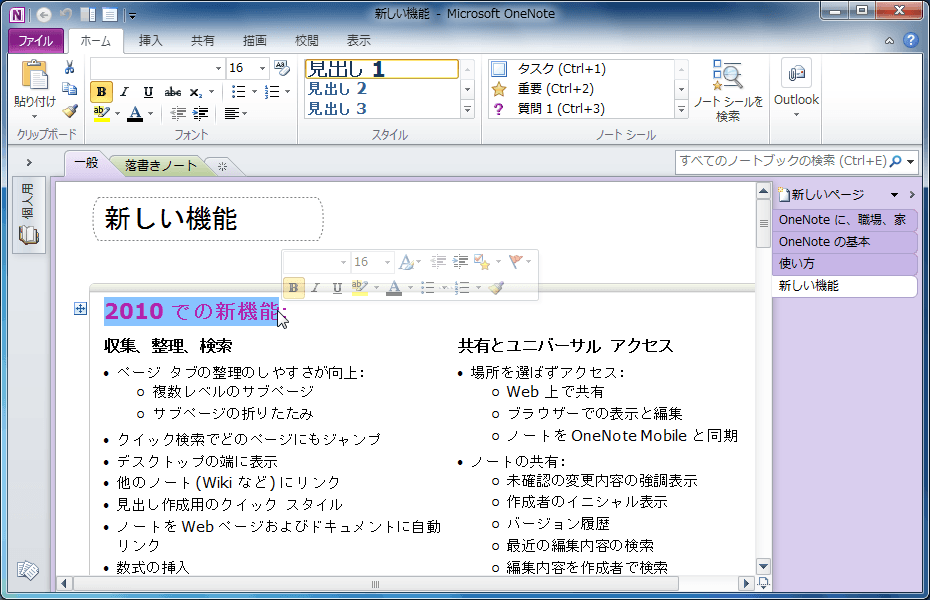
Task: Apply the ribbon font color A button
Action: click(135, 113)
